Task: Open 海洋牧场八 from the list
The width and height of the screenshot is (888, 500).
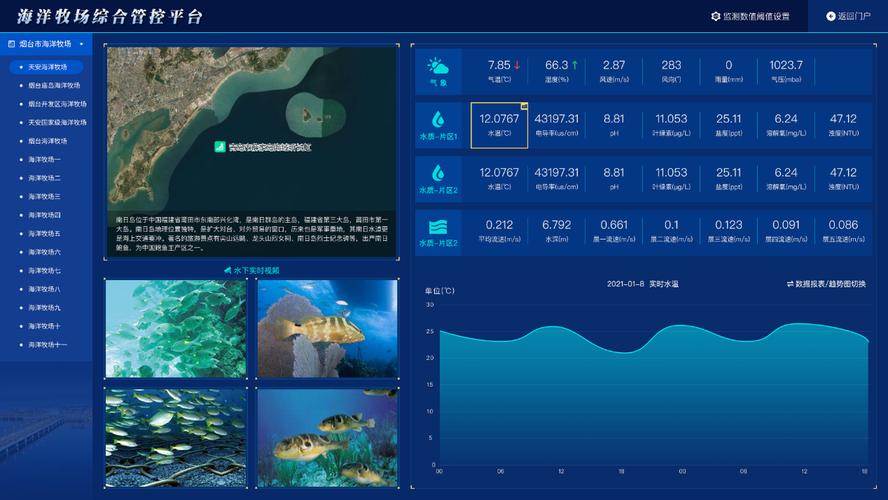Action: click(x=44, y=289)
